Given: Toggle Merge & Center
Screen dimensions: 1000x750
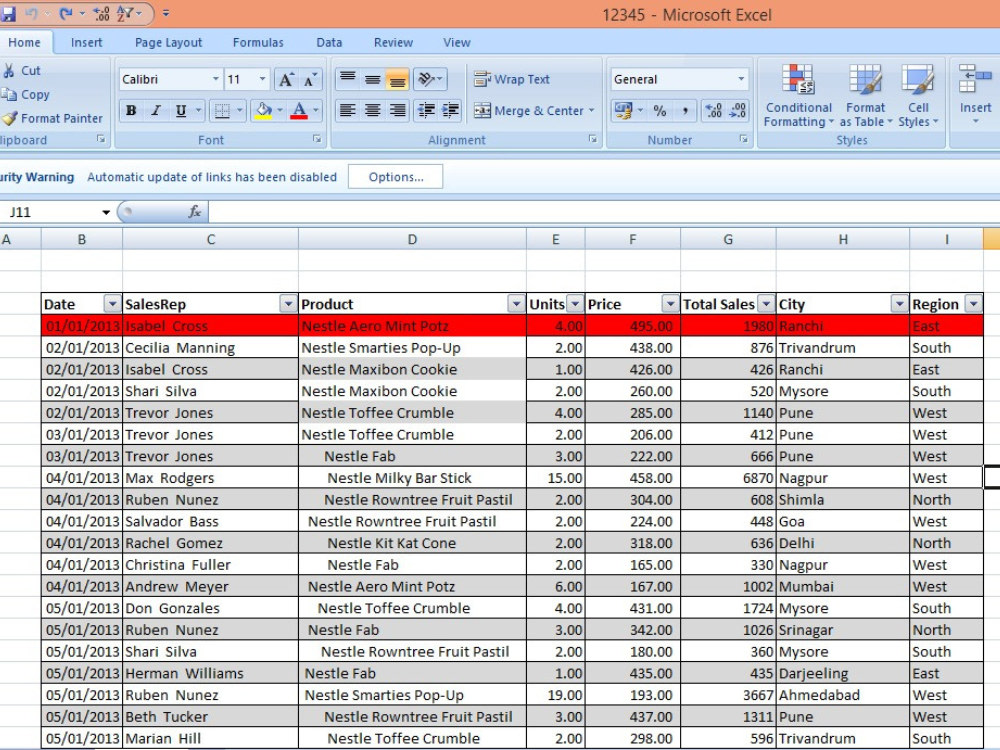Looking at the screenshot, I should (529, 110).
